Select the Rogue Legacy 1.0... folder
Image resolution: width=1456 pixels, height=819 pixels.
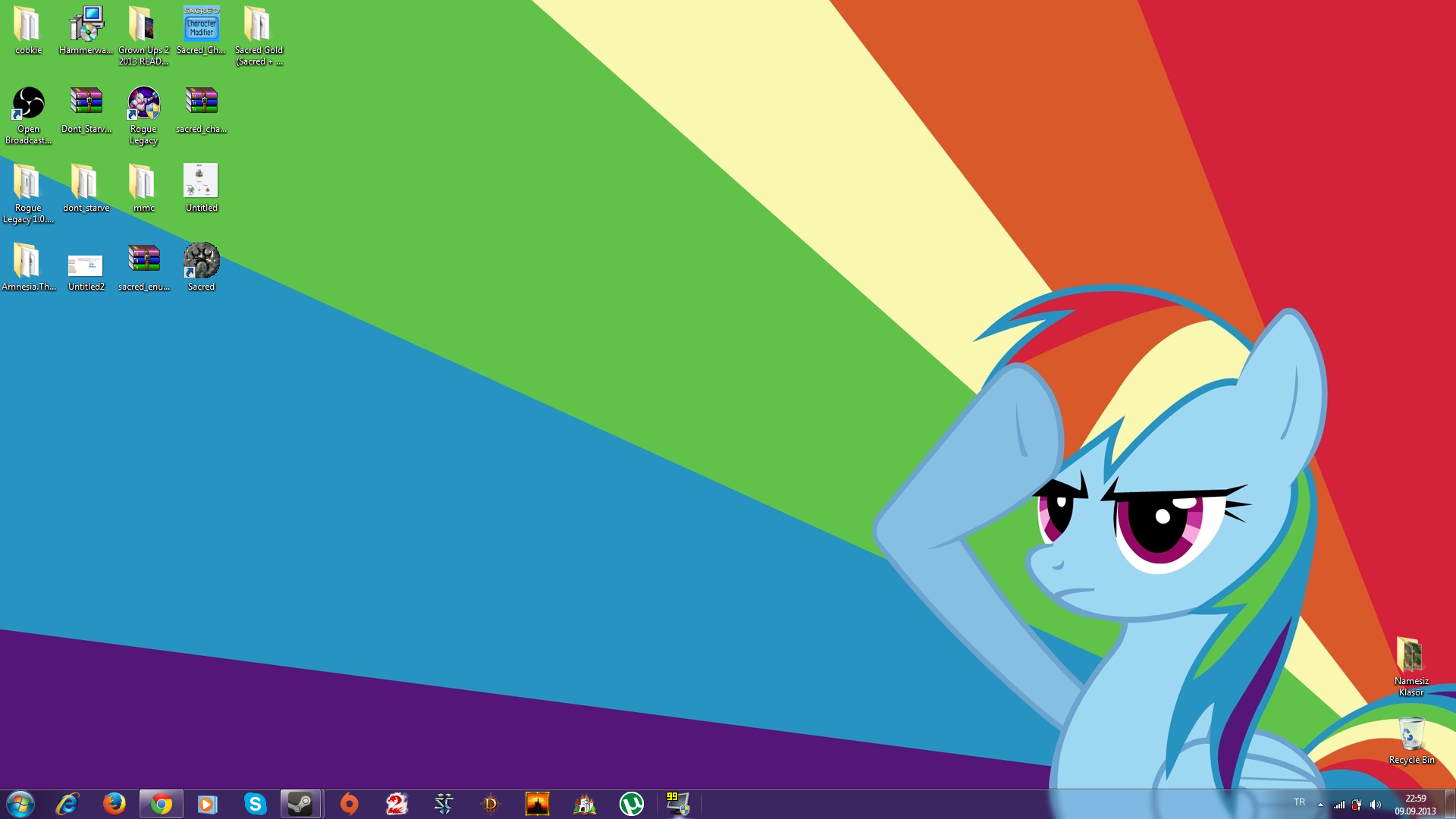coord(28,194)
